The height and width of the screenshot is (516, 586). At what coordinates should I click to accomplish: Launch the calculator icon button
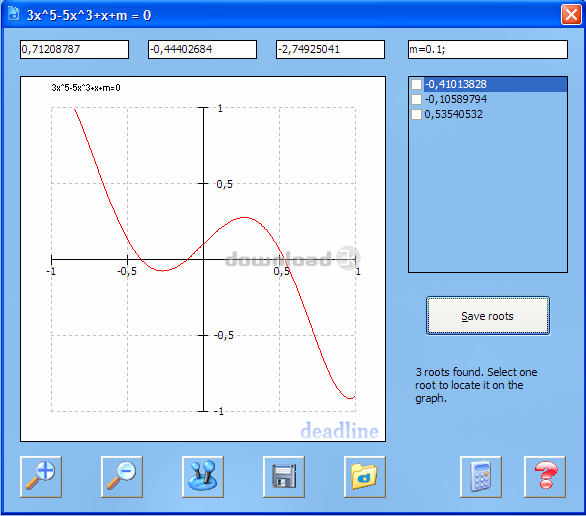point(481,476)
